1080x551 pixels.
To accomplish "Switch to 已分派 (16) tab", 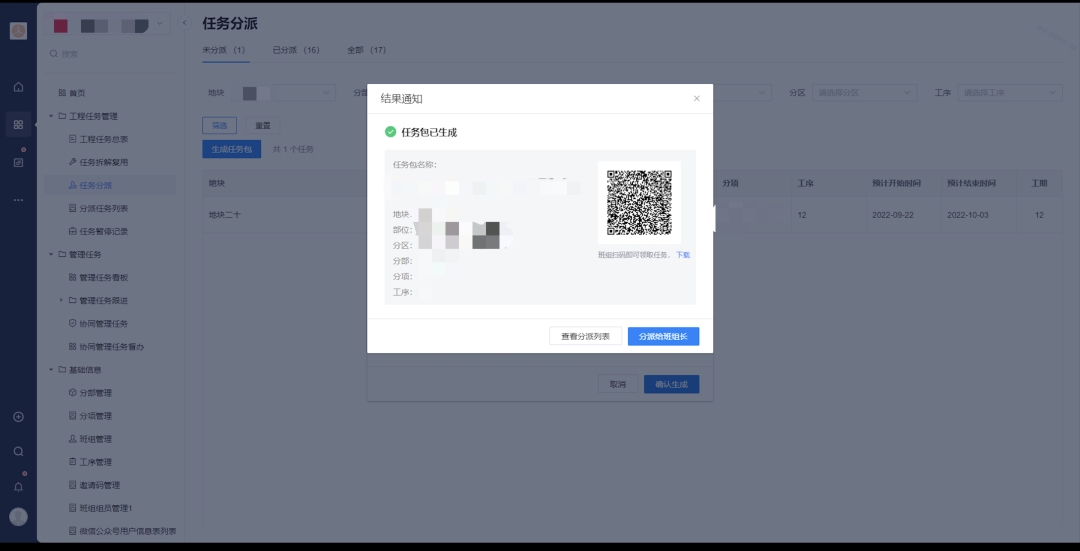I will click(296, 50).
